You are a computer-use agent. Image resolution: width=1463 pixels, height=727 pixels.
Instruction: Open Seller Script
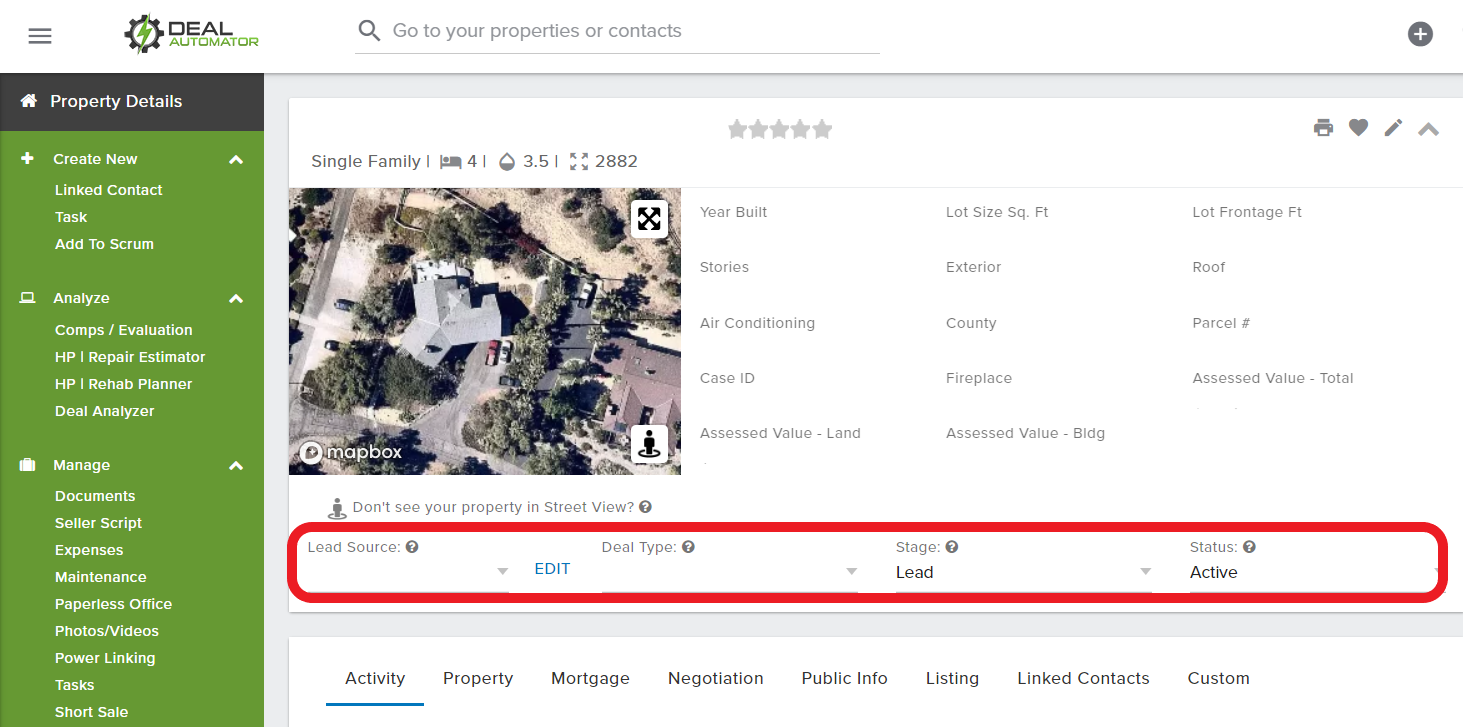click(x=98, y=523)
